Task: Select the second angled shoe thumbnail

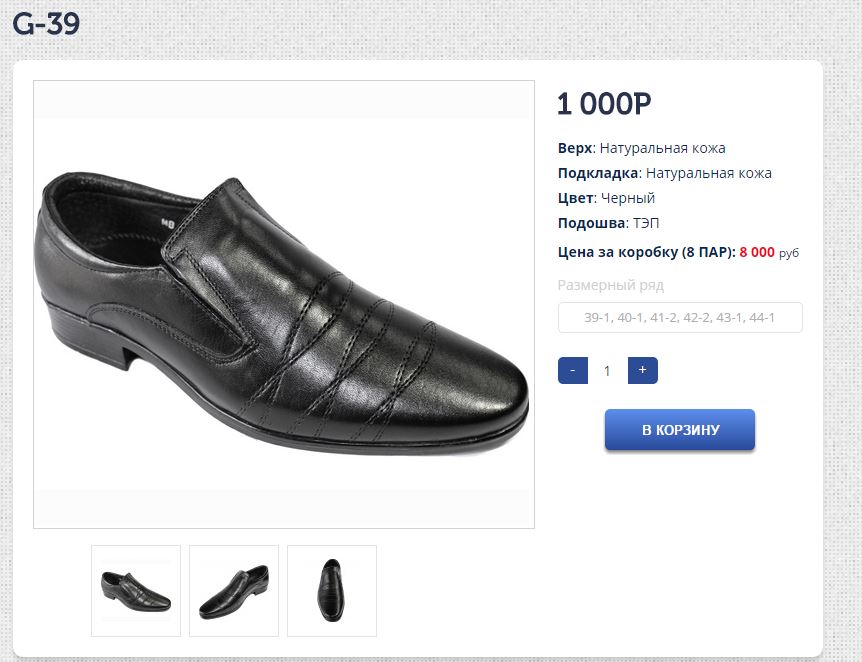Action: point(234,590)
